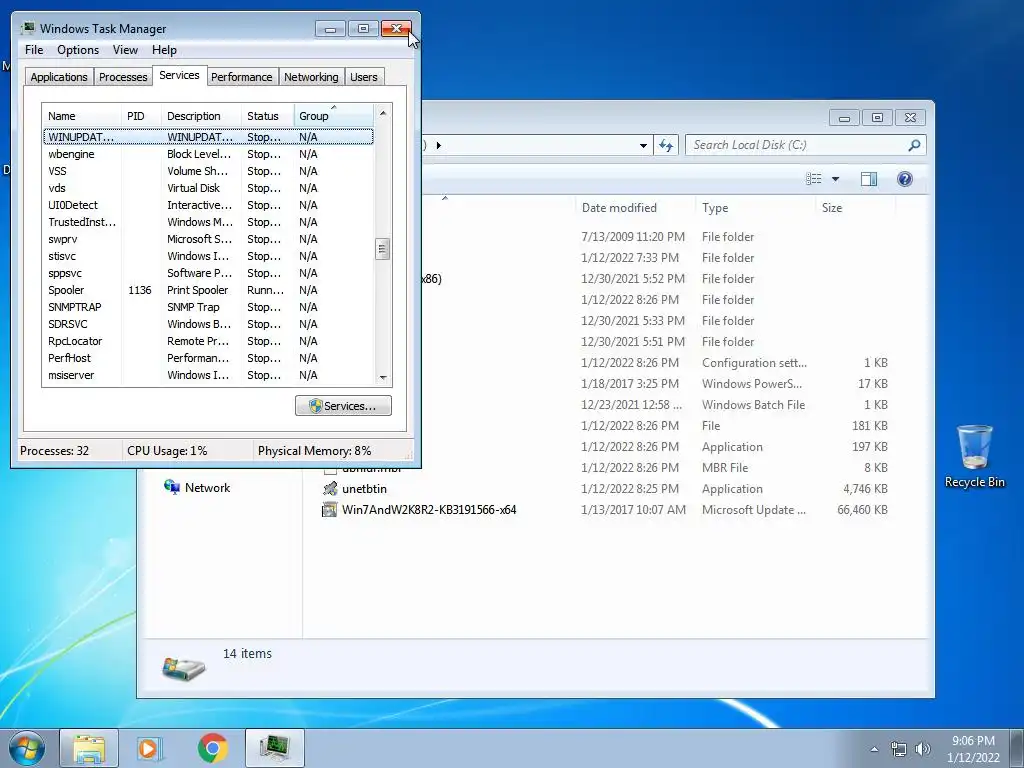Open the view options dropdown arrow

tap(835, 179)
